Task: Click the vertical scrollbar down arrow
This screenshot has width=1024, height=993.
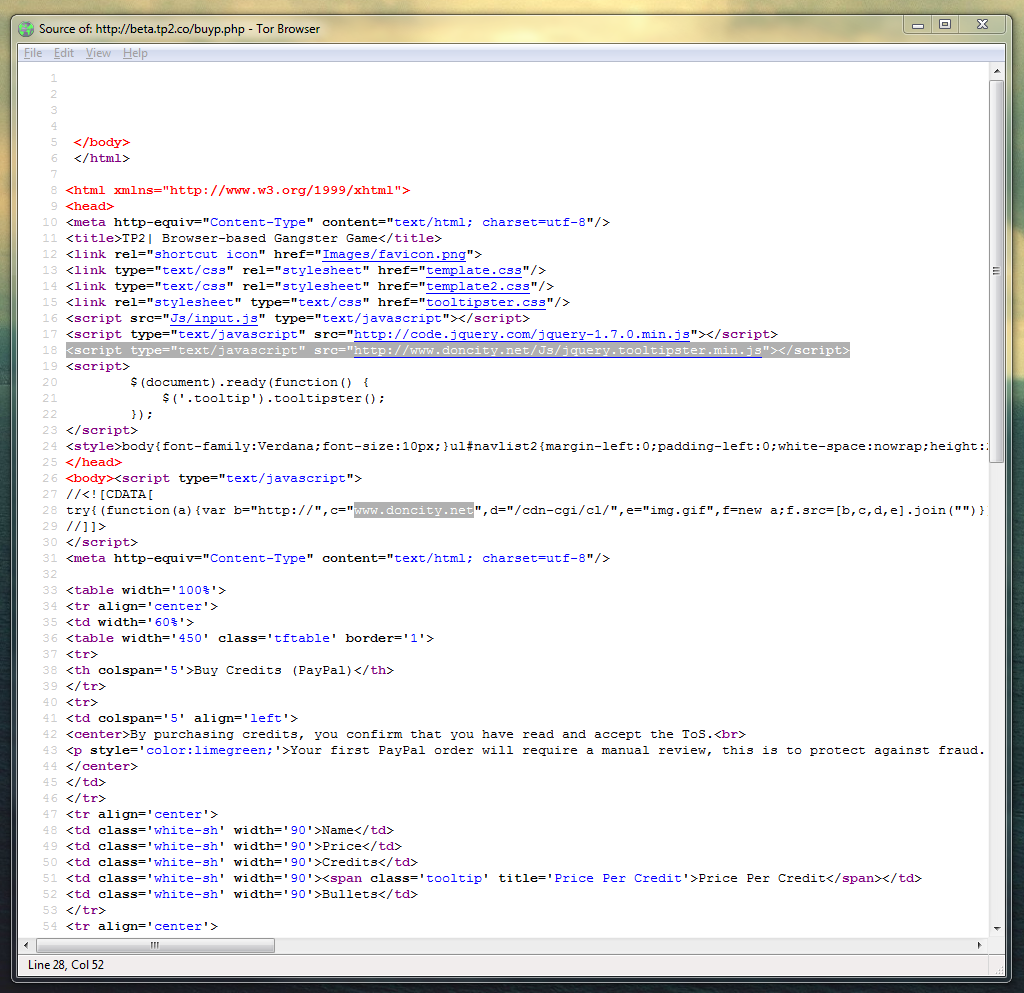Action: (x=997, y=928)
